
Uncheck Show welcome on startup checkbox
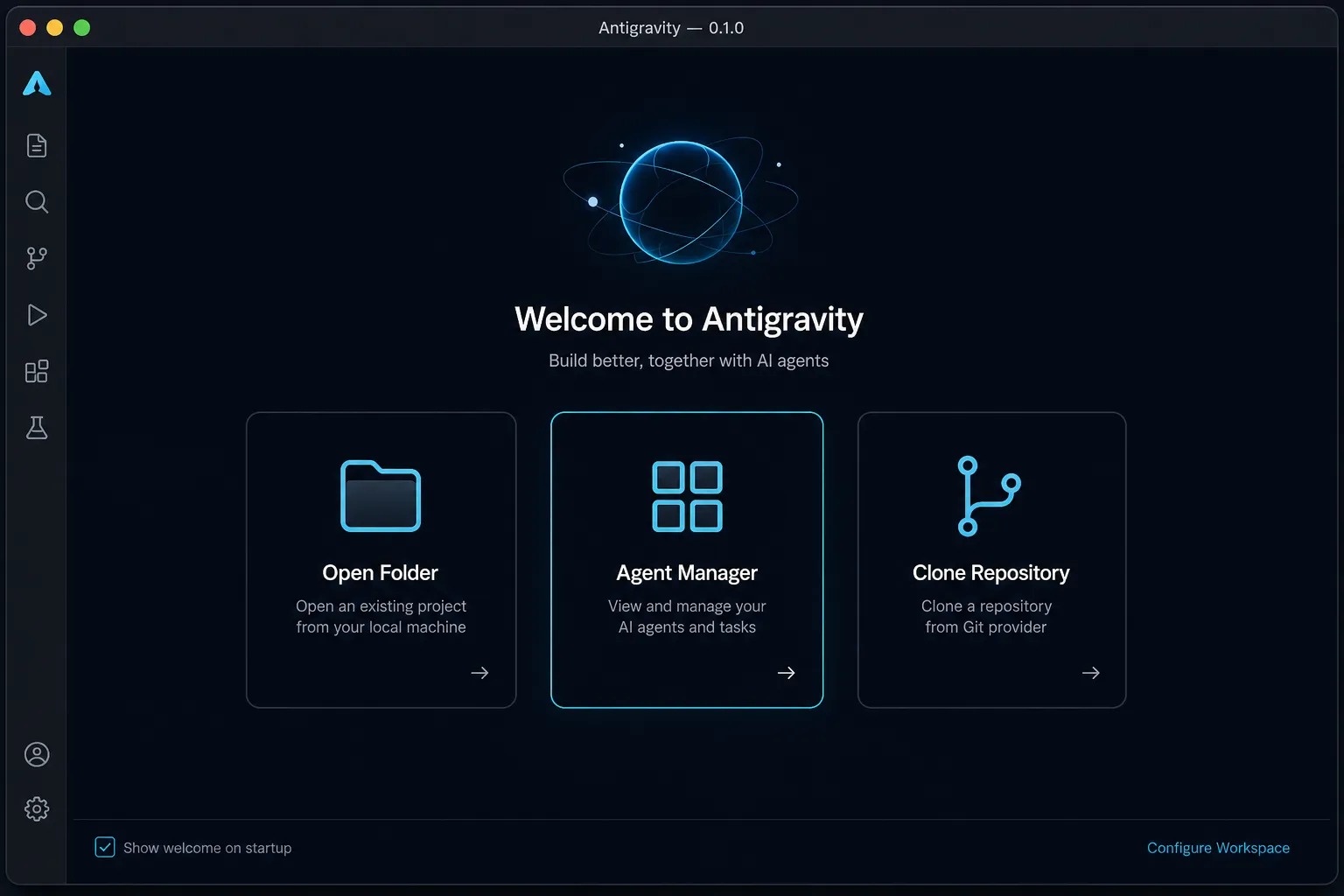(105, 847)
